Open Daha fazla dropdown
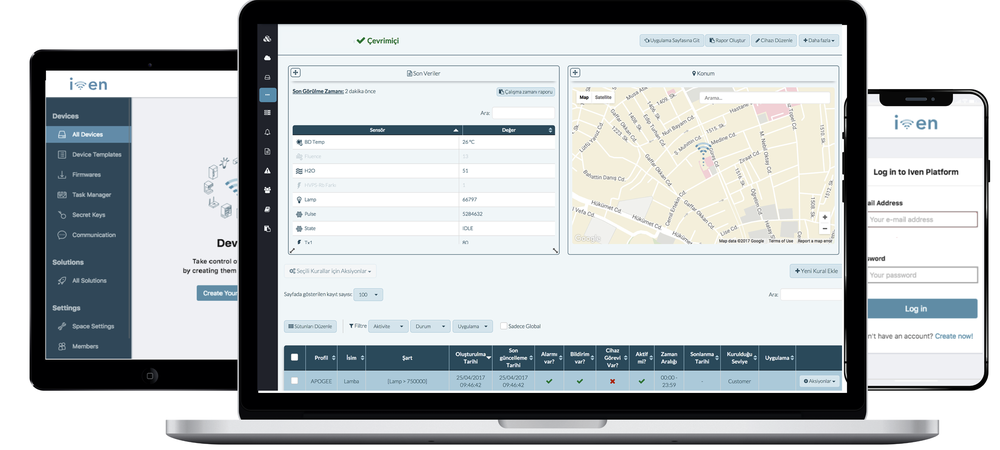1000x450 pixels. pos(819,40)
